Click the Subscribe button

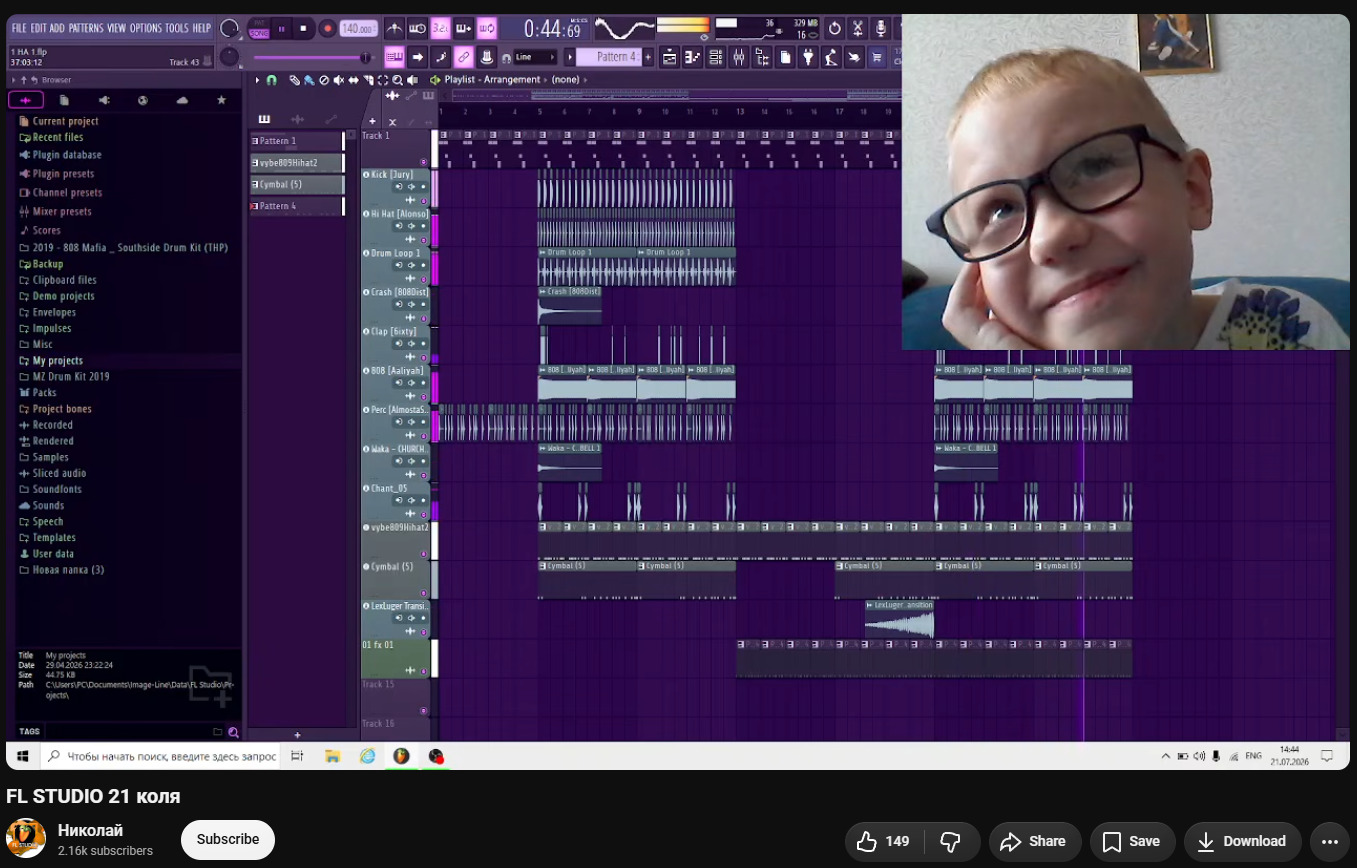(x=228, y=840)
